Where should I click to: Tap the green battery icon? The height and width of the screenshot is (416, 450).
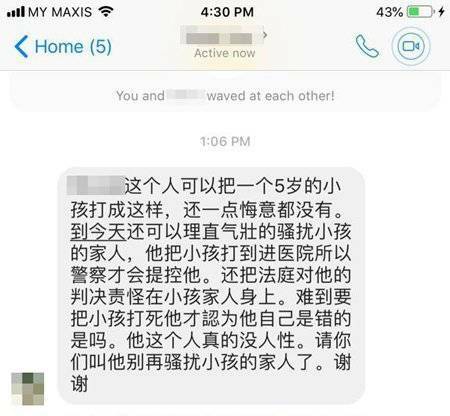coord(421,12)
